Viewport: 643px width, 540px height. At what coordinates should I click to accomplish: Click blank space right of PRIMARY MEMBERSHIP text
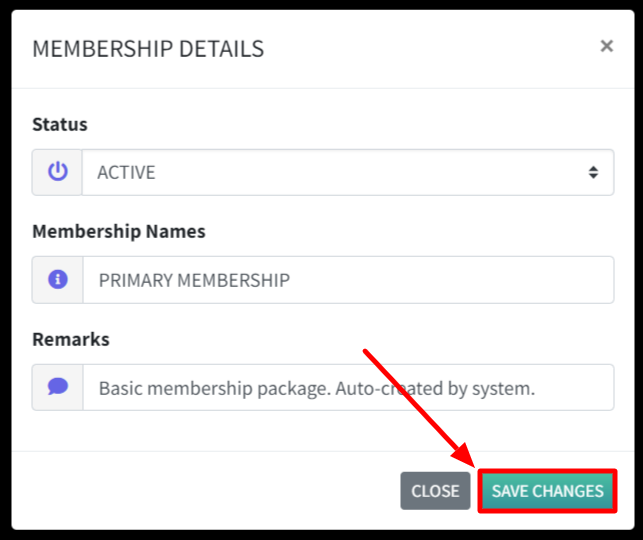(450, 280)
